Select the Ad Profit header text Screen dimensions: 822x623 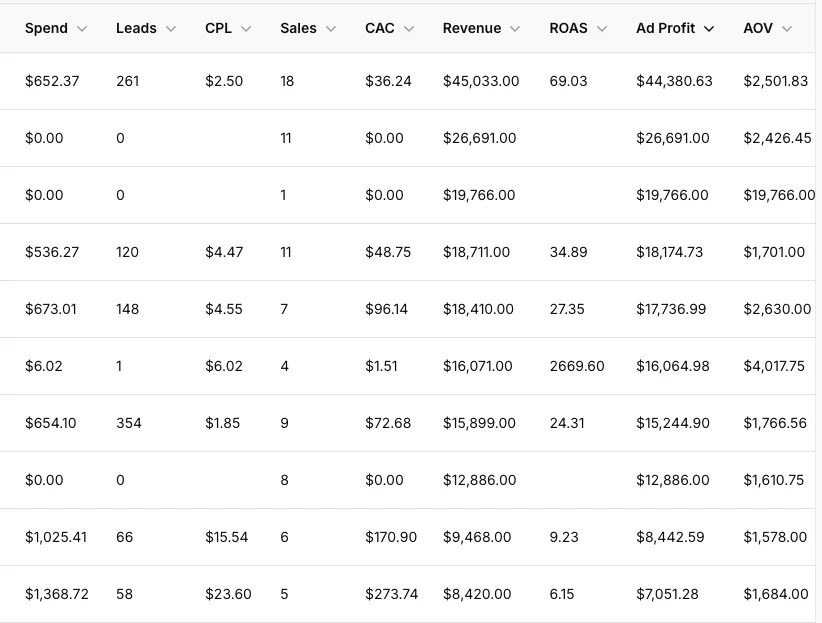[x=666, y=28]
